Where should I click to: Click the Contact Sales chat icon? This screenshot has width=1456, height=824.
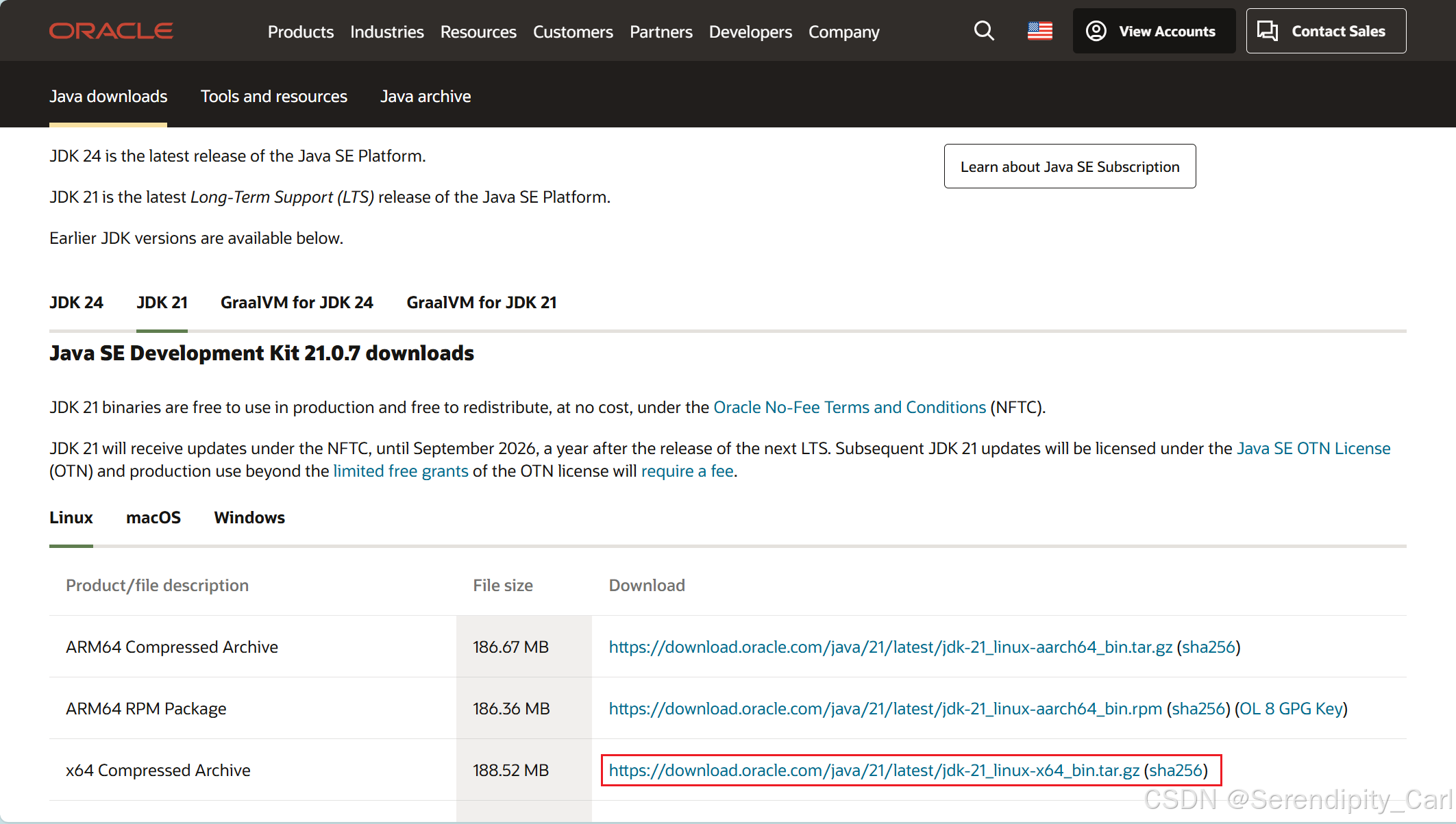click(x=1268, y=31)
